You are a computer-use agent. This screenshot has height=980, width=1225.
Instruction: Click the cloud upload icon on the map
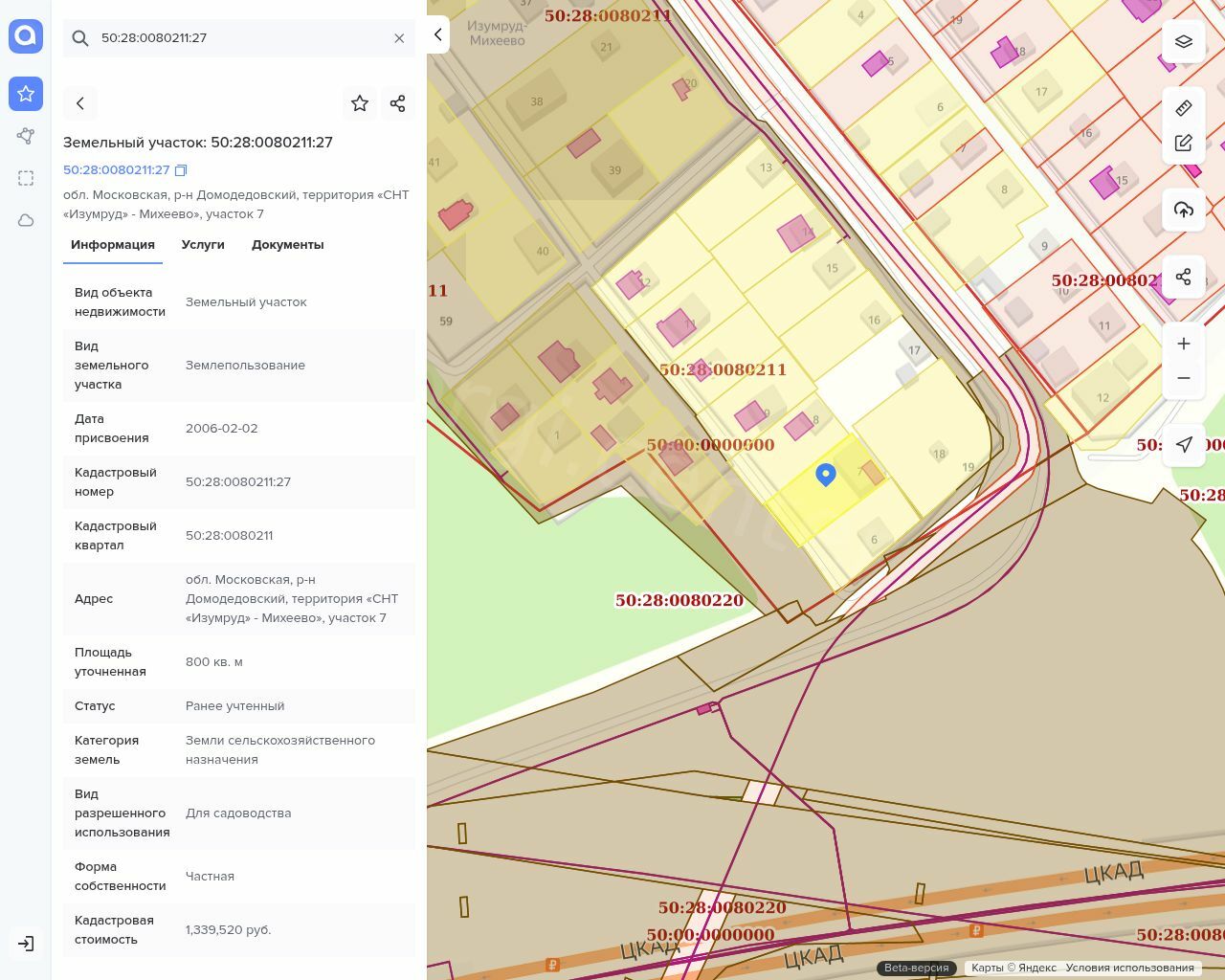(1184, 211)
